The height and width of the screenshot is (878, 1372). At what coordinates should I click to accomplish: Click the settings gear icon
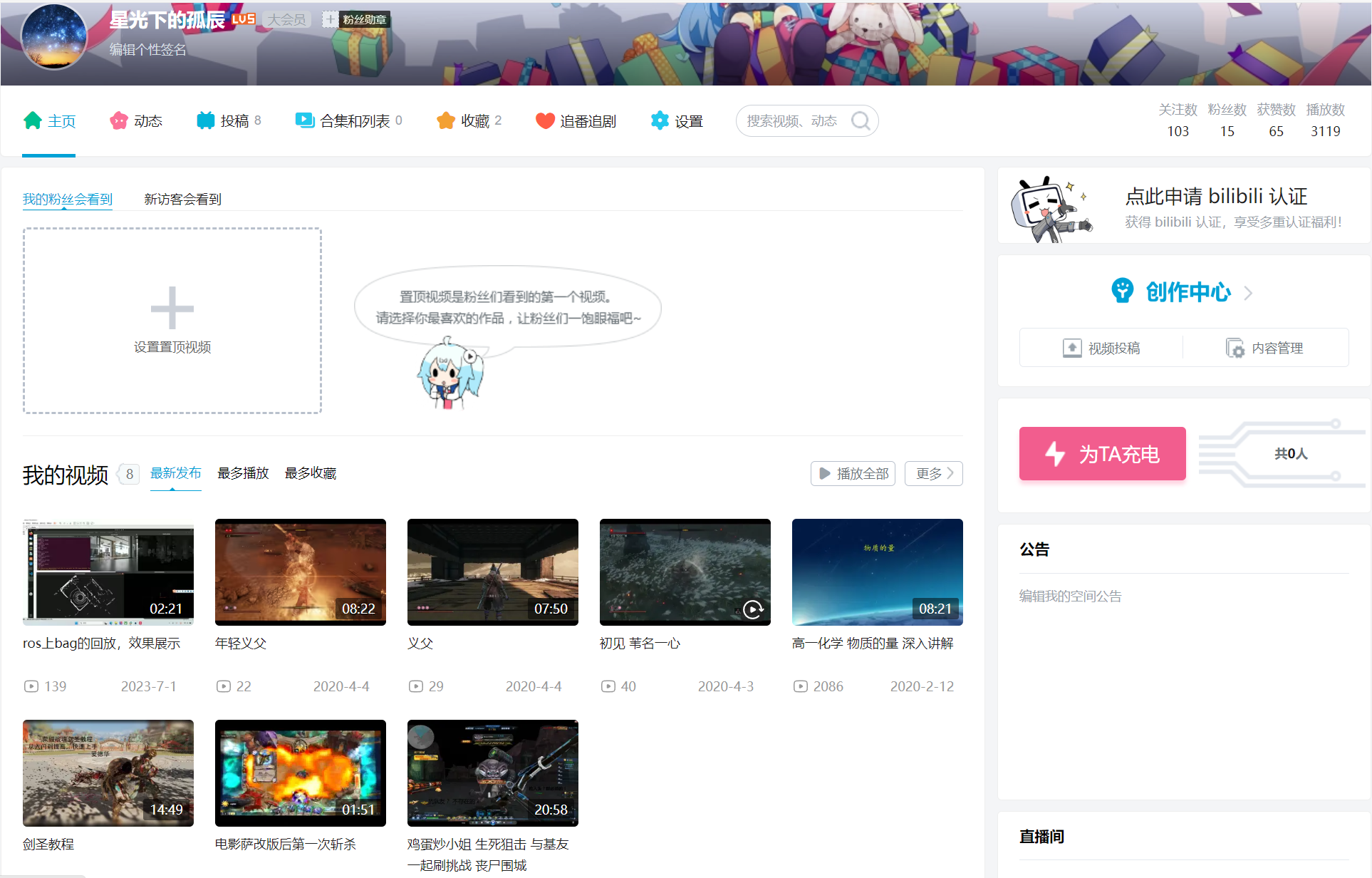pos(660,120)
